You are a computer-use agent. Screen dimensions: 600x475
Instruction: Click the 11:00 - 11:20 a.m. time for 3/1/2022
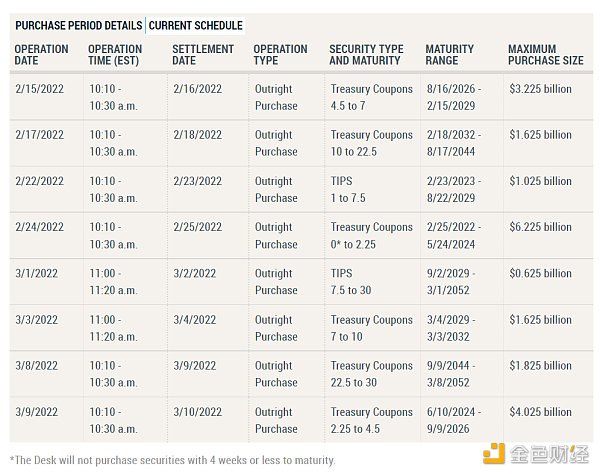[x=113, y=282]
